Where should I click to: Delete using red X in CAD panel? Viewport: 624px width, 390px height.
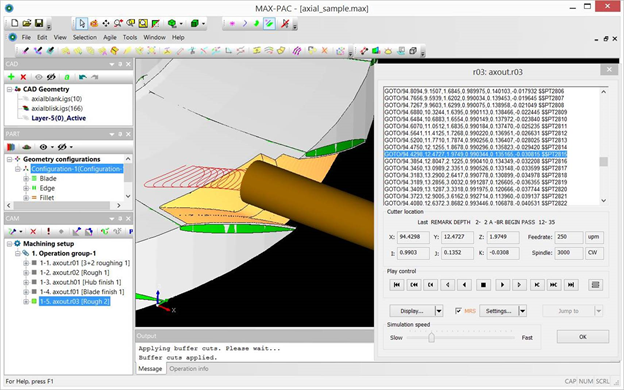23,77
